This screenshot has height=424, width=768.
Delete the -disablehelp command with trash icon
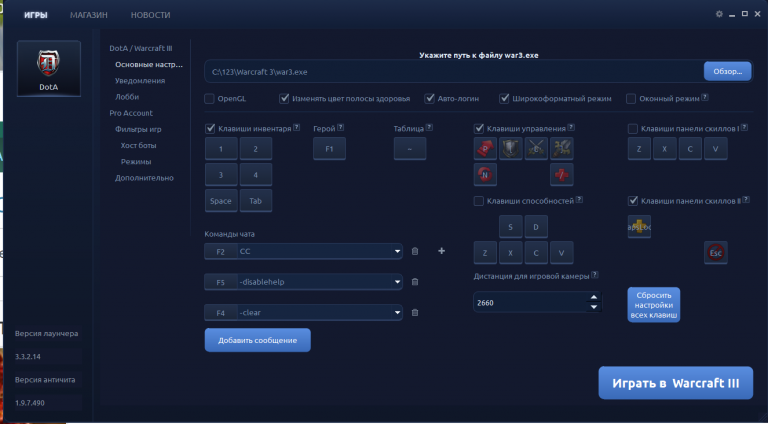click(415, 282)
